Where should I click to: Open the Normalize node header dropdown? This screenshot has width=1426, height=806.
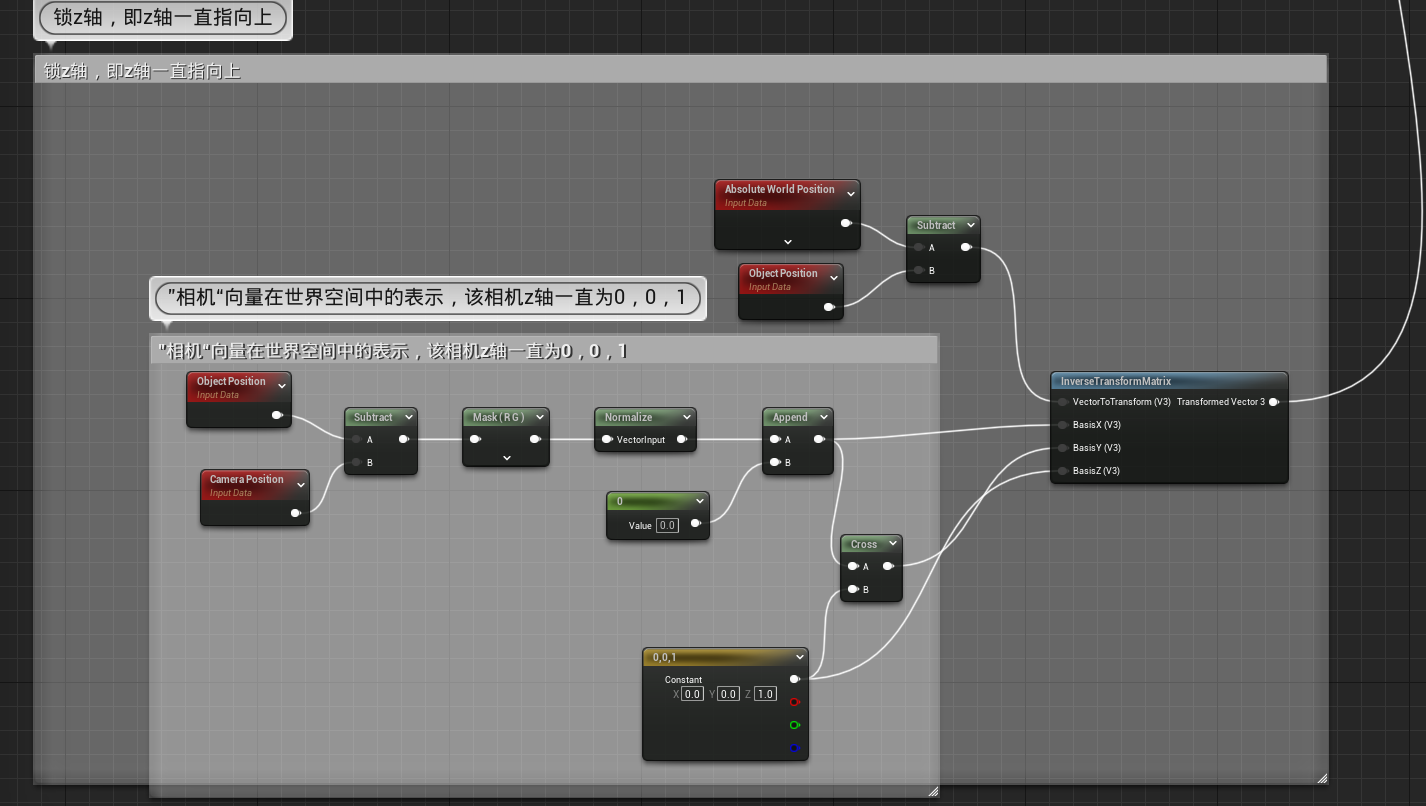tap(685, 417)
